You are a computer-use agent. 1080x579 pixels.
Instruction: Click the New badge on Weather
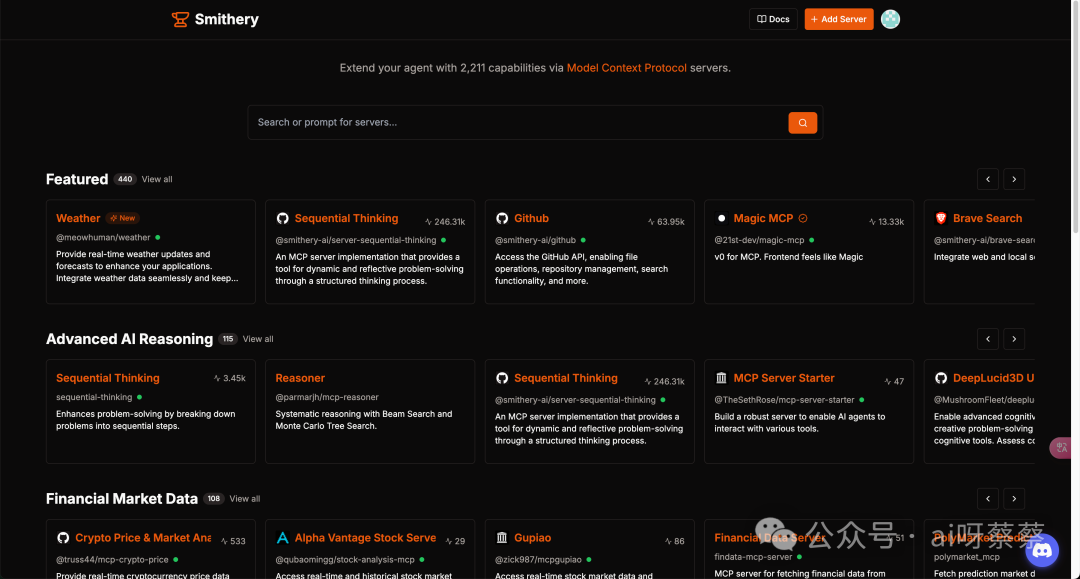point(123,218)
